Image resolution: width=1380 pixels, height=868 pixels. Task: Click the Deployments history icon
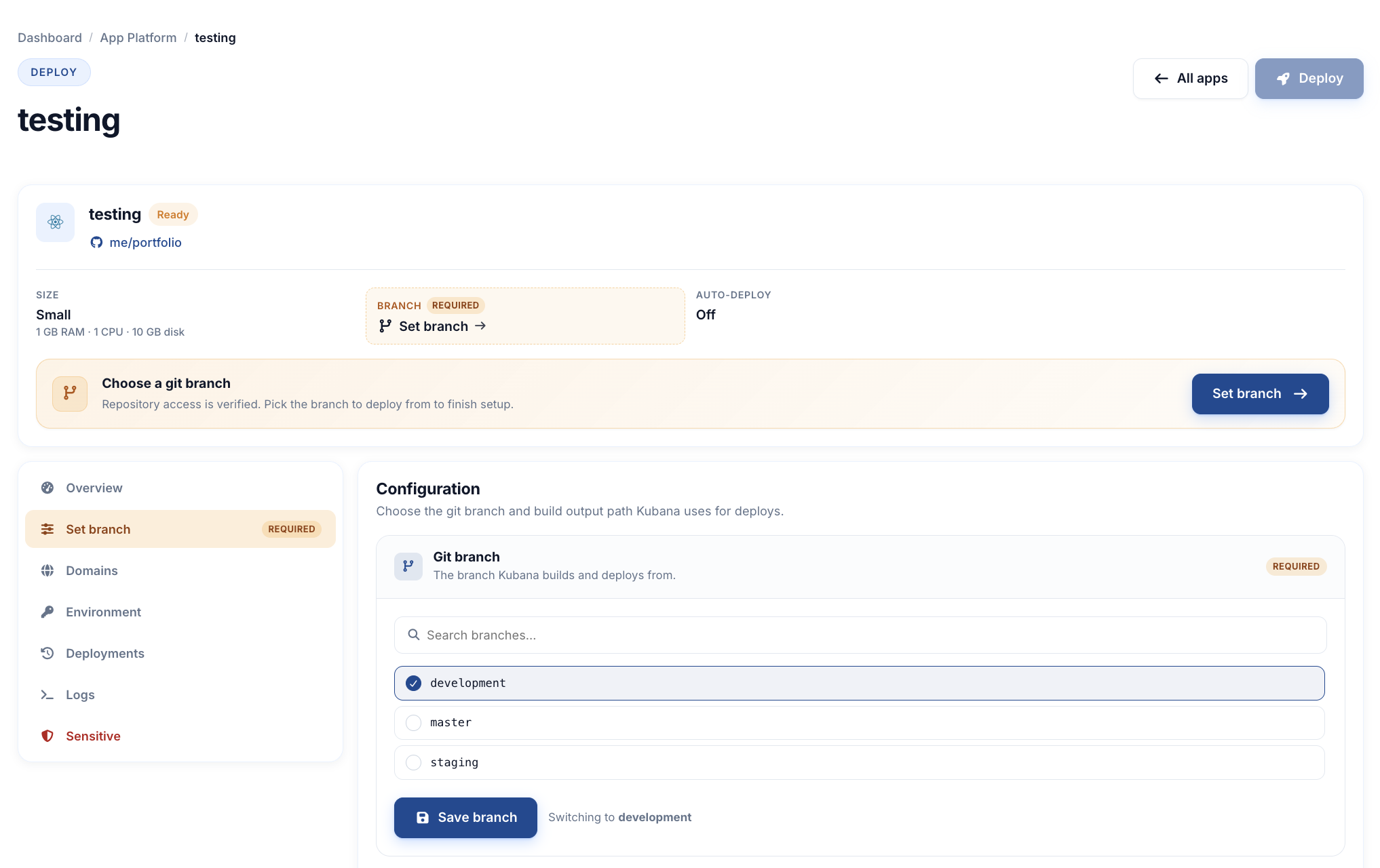[x=47, y=653]
